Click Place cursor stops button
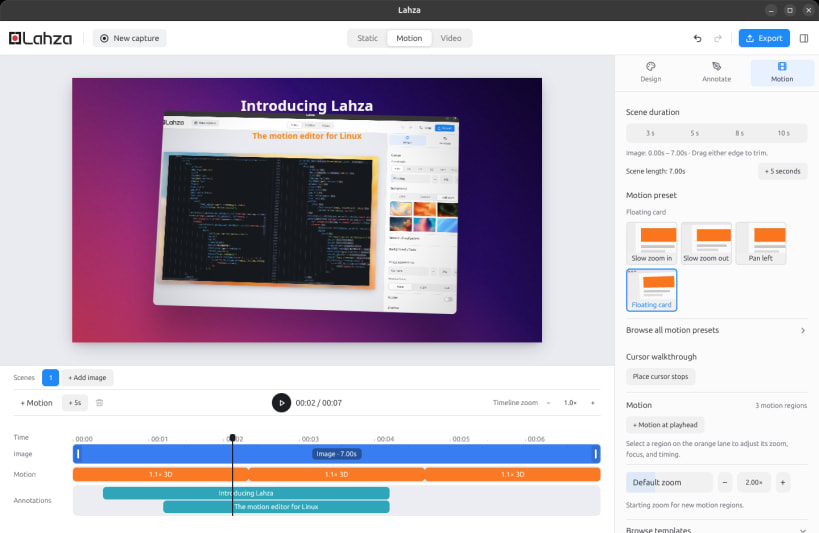819x533 pixels. point(660,376)
